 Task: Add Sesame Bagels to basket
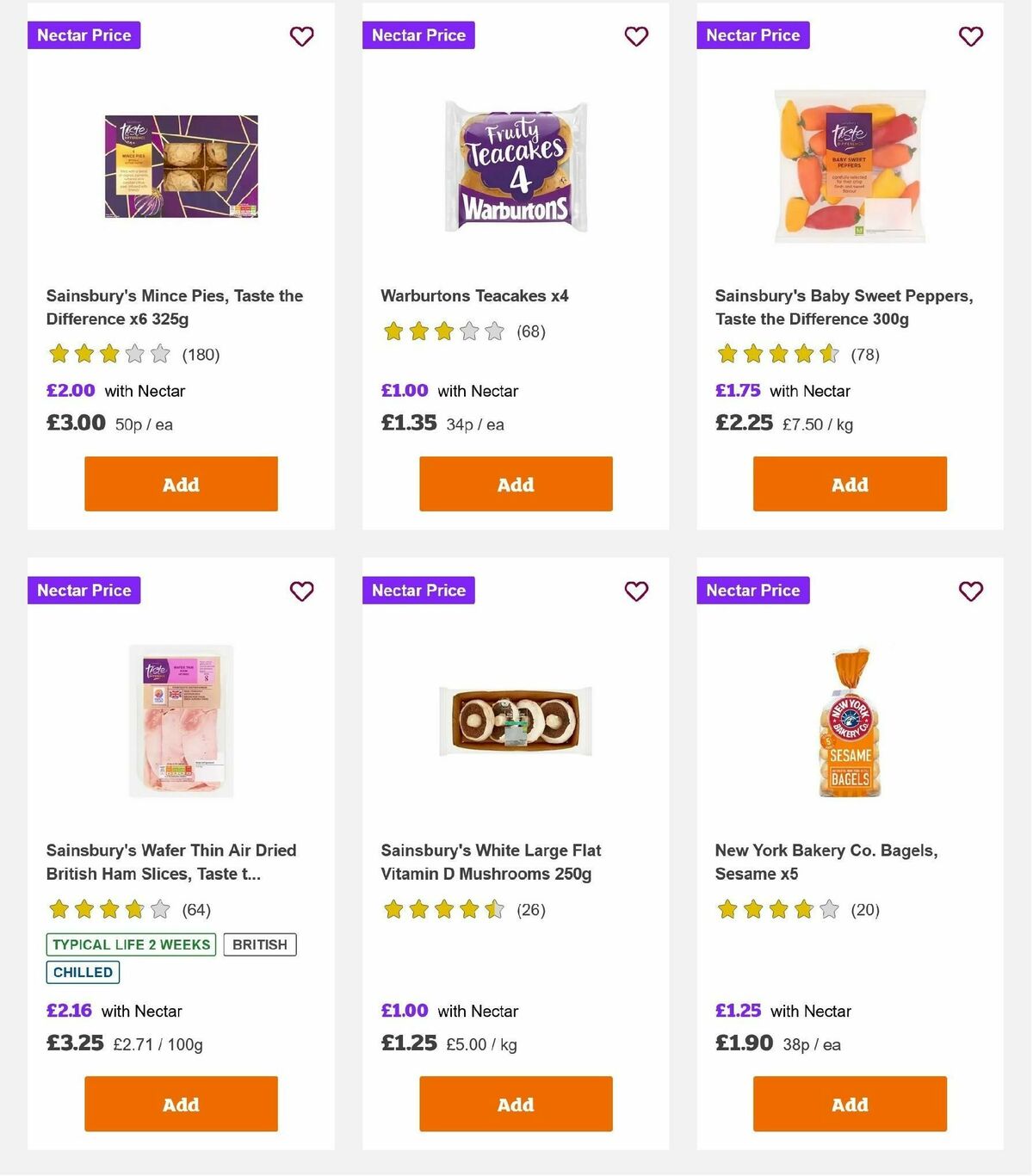pos(849,1104)
